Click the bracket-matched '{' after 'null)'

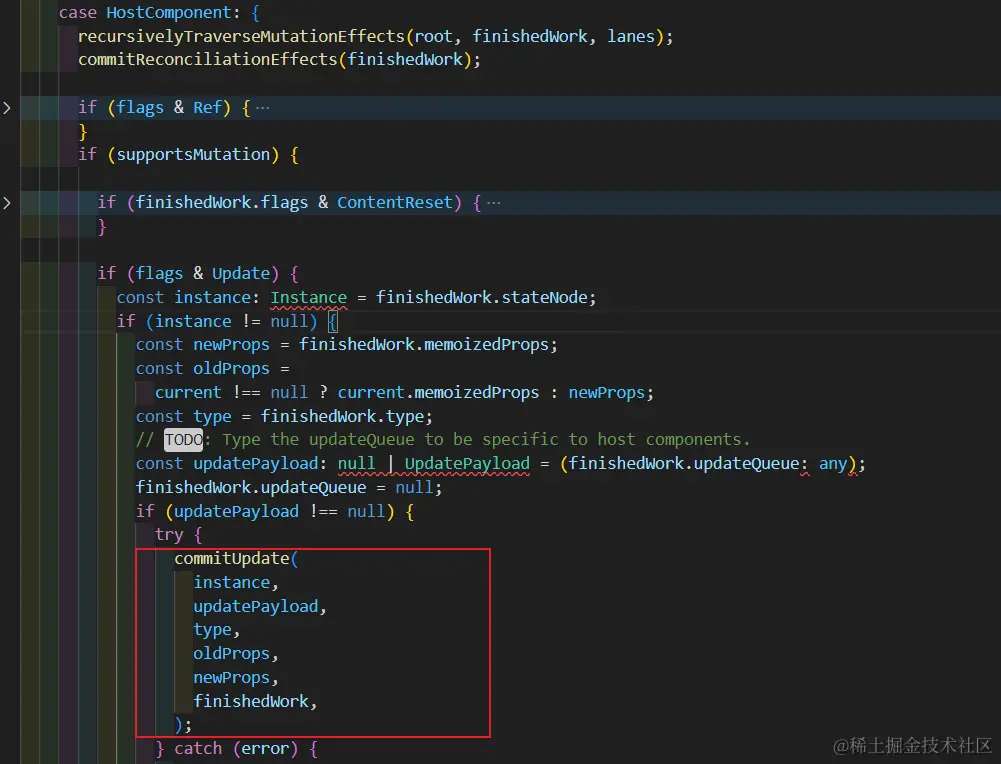coord(333,321)
